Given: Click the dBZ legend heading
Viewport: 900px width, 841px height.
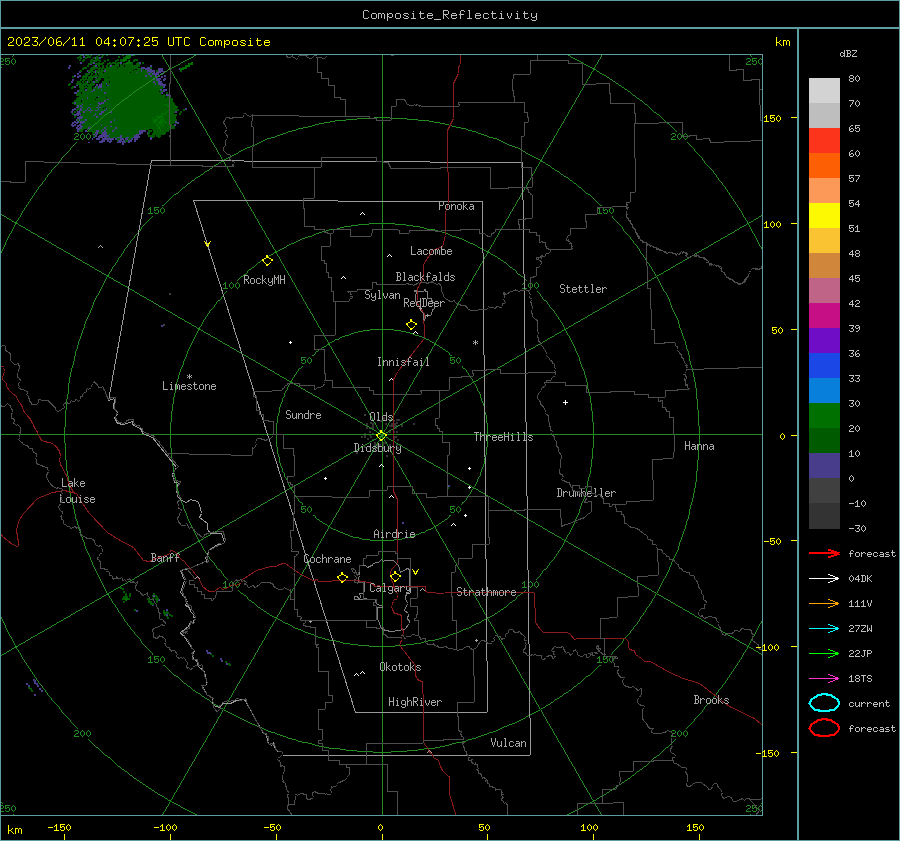Looking at the screenshot, I should click(848, 53).
